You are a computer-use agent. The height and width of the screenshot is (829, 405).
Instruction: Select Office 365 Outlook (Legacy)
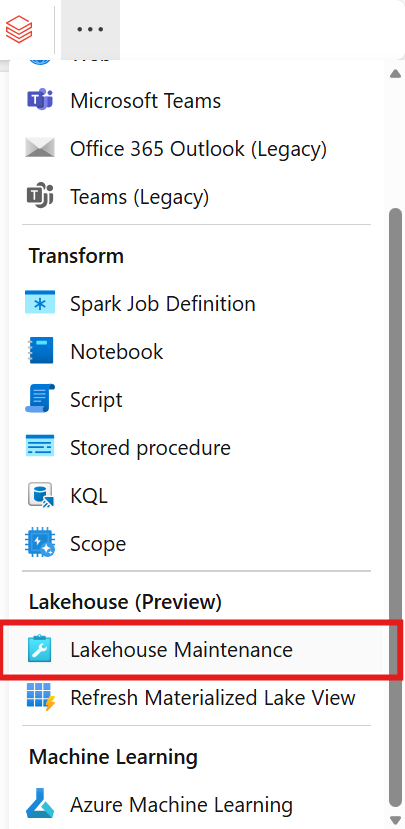pos(197,149)
